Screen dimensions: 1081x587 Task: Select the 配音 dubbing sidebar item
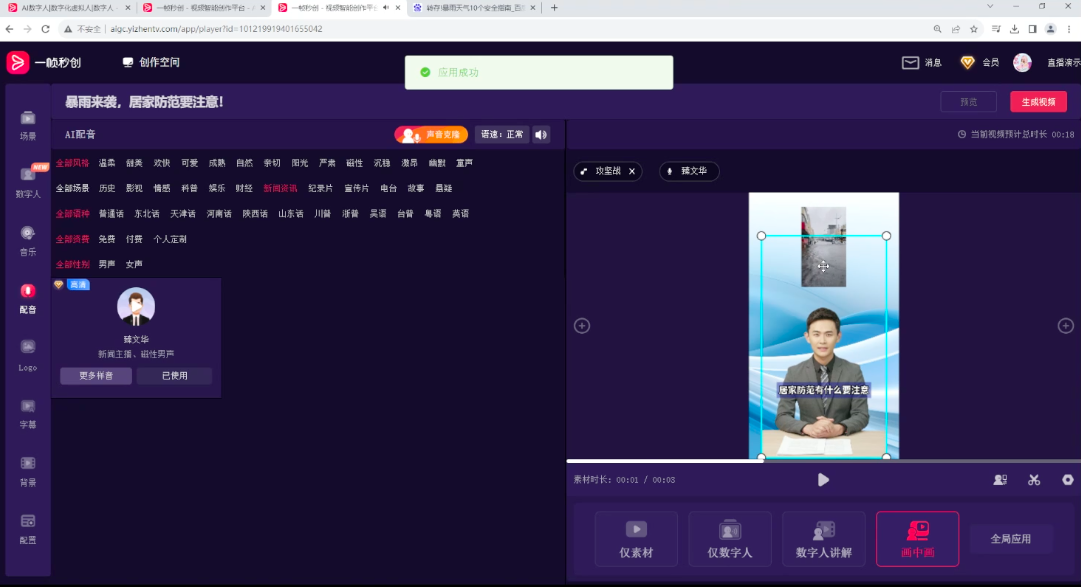coord(28,299)
